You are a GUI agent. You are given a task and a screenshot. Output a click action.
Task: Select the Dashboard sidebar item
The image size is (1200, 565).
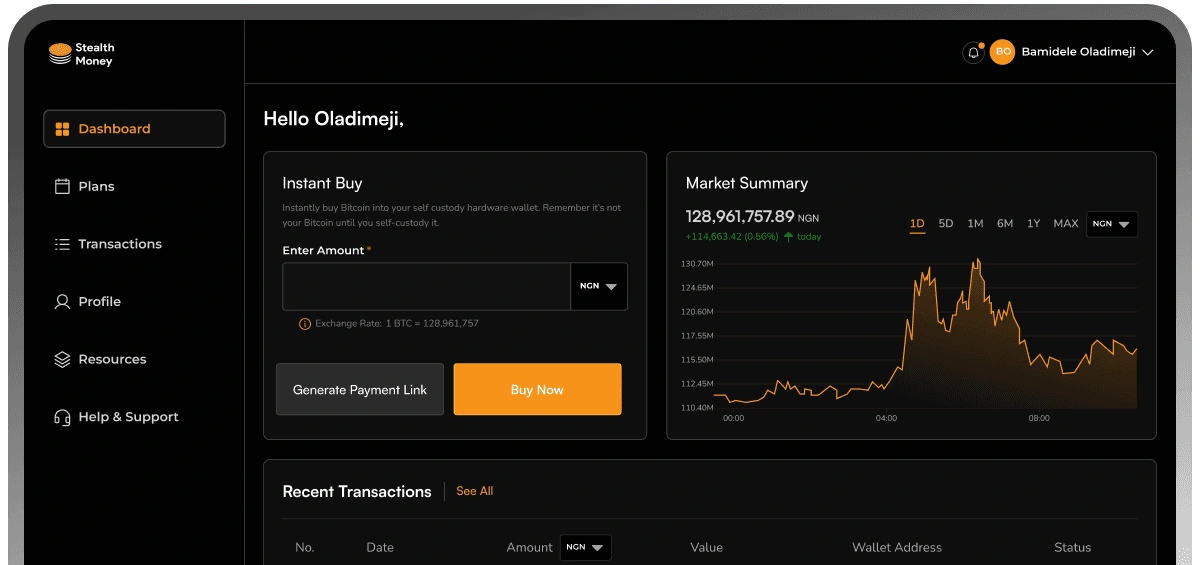tap(134, 129)
